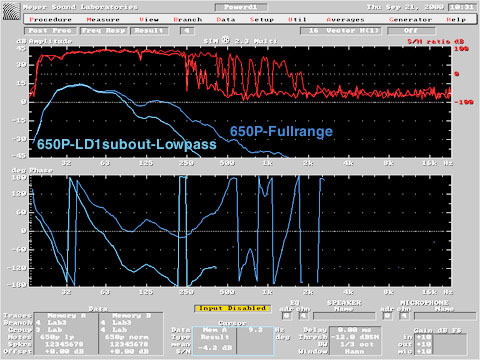Click the Delay 0.00 ms value

(x=354, y=330)
